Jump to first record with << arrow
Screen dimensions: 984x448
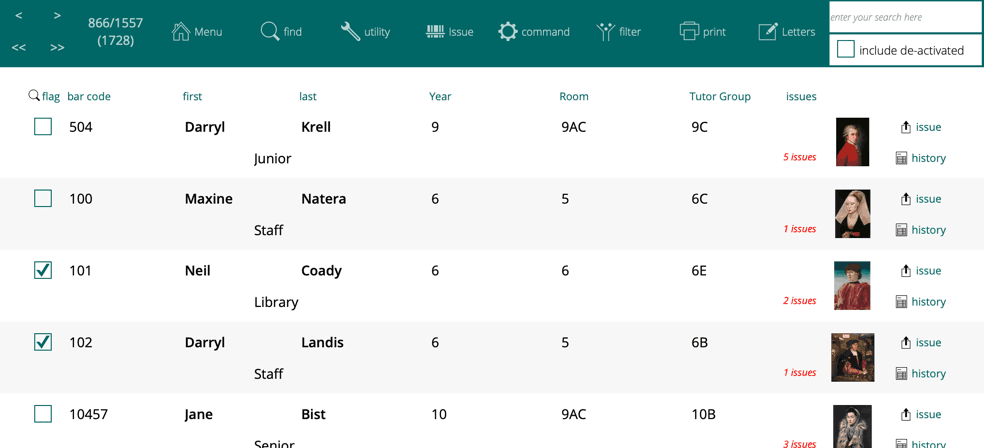click(x=19, y=47)
